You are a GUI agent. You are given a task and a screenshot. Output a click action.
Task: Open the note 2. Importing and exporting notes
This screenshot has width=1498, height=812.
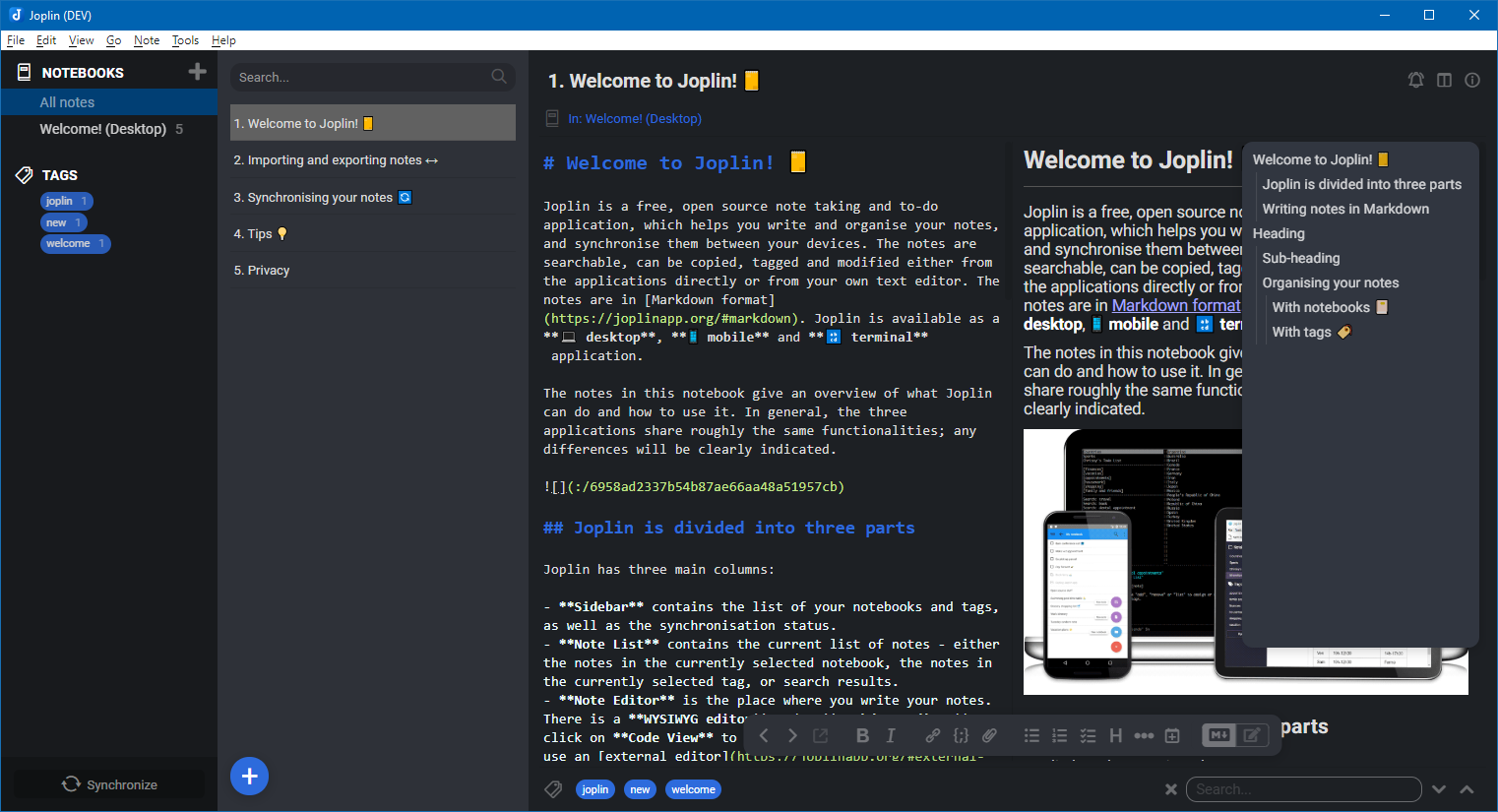click(x=373, y=159)
